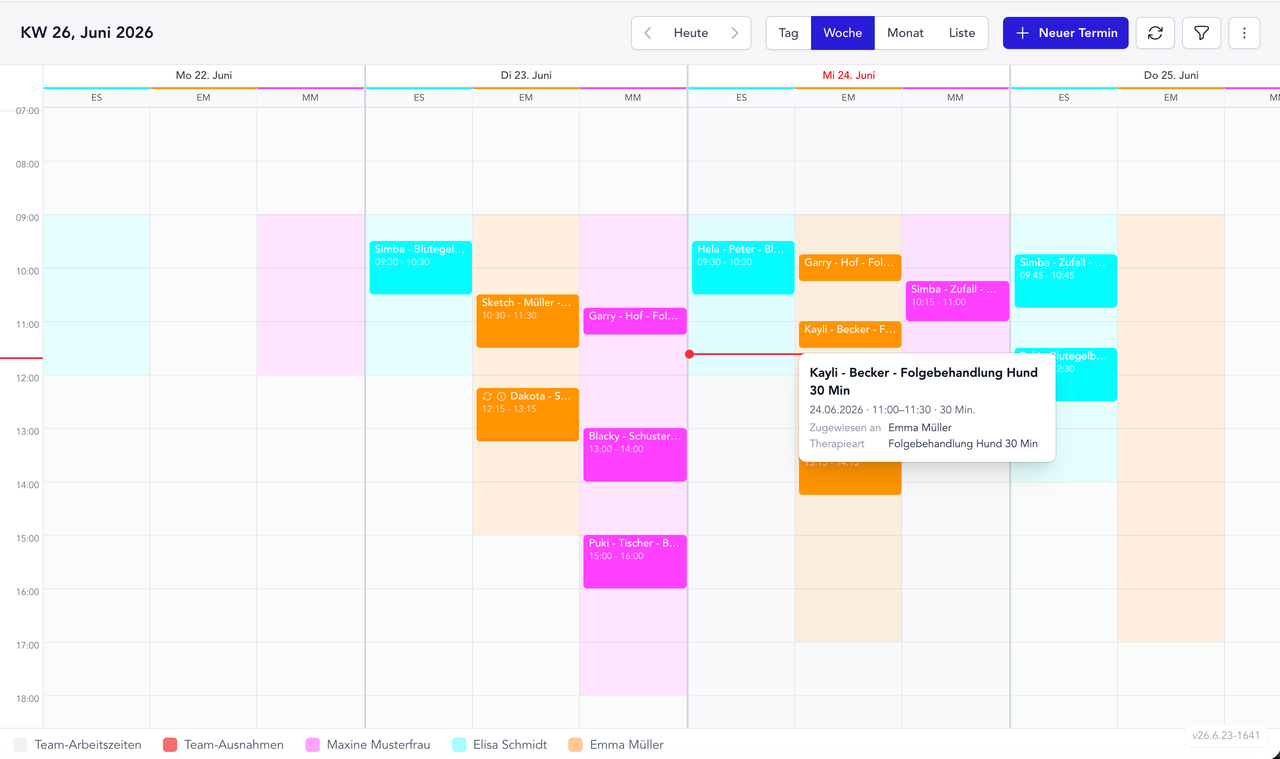1280x759 pixels.
Task: Click the plus Neuer Termin button
Action: click(1066, 33)
